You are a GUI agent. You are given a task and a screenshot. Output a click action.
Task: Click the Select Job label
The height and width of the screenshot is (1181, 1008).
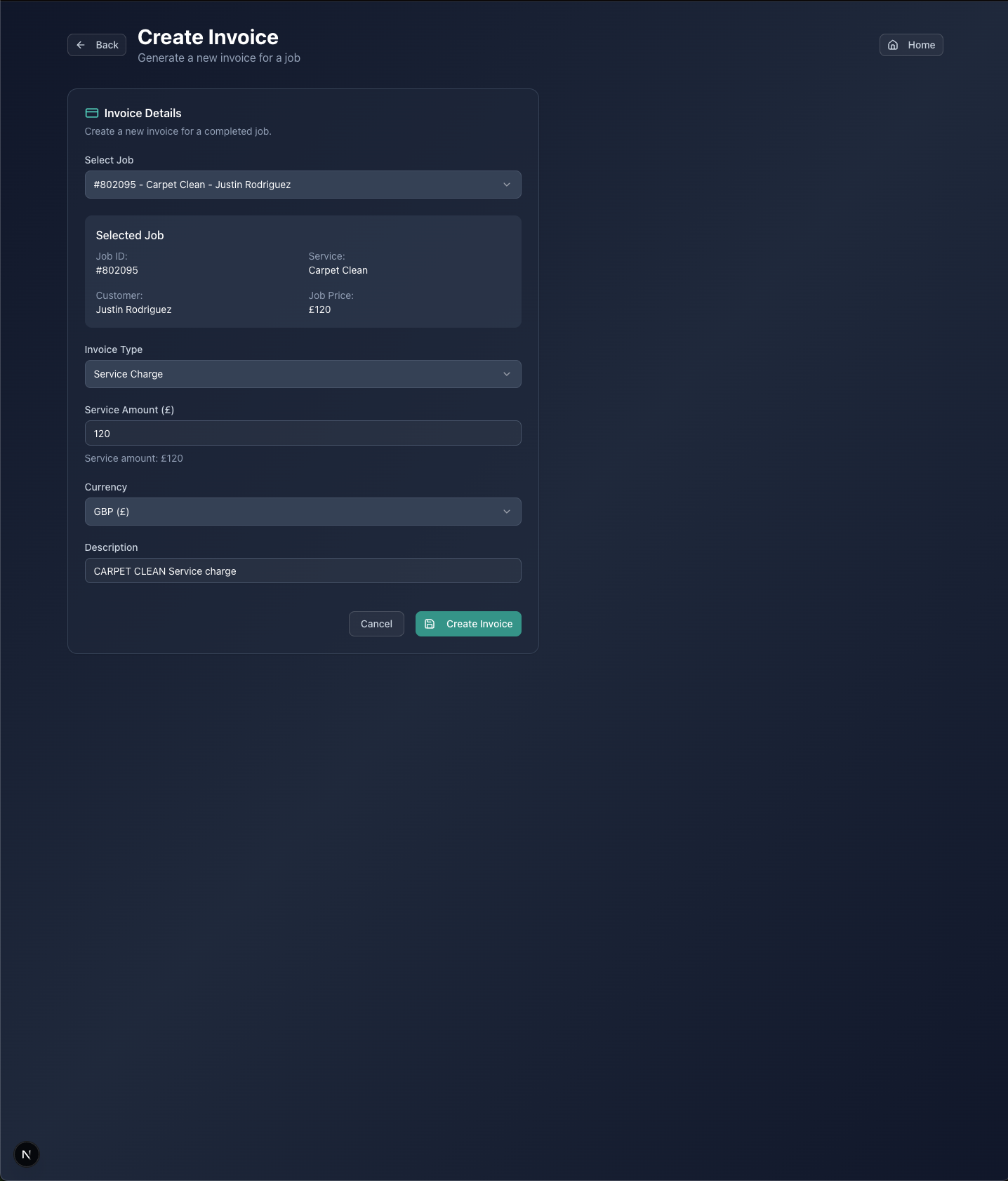[109, 160]
